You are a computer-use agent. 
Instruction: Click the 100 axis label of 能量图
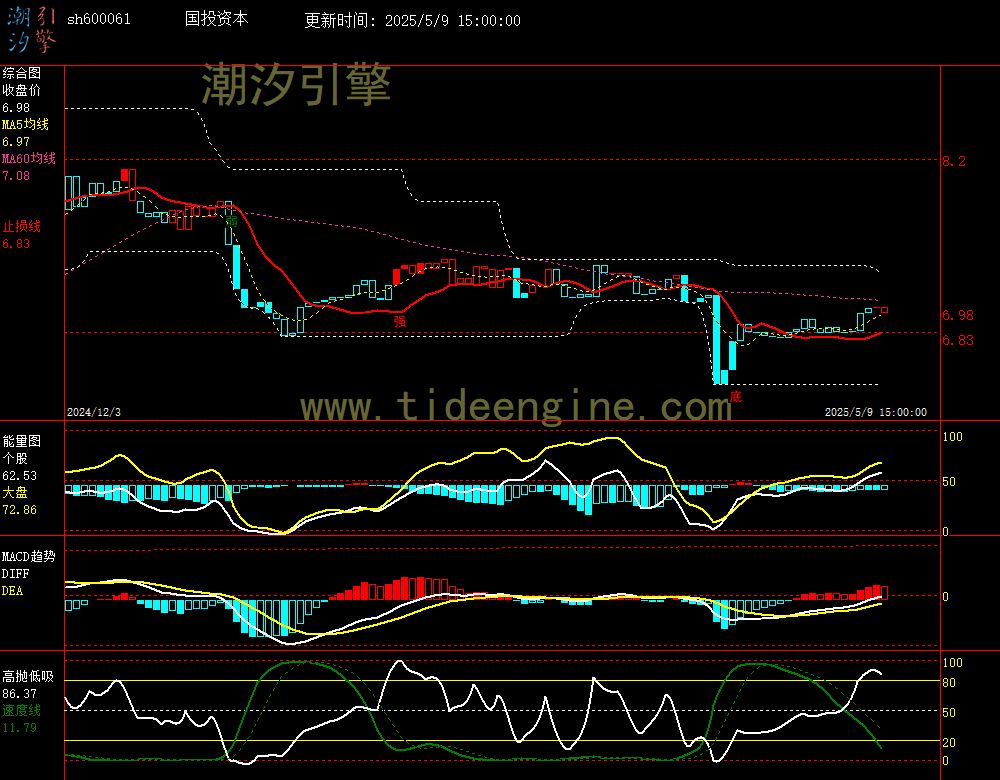click(952, 437)
